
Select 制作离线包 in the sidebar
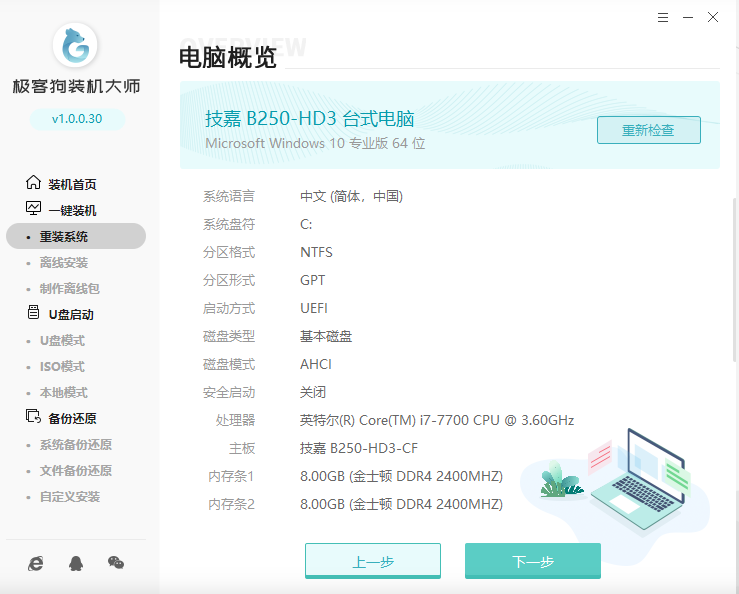[70, 289]
